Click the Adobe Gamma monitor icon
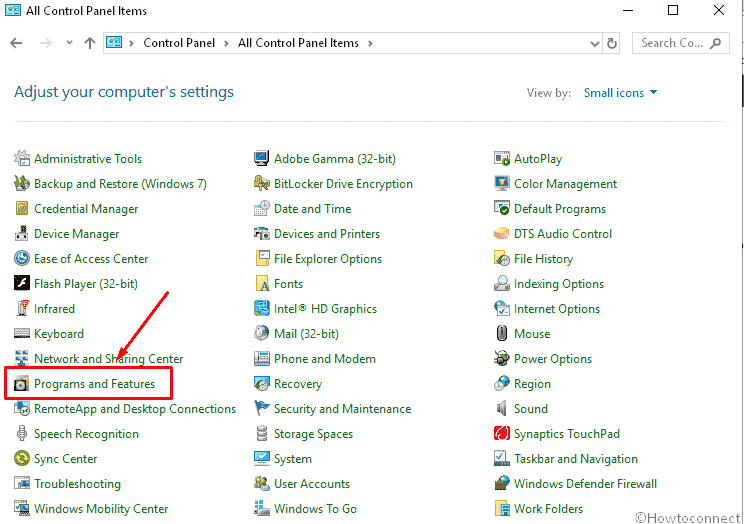 pyautogui.click(x=261, y=159)
